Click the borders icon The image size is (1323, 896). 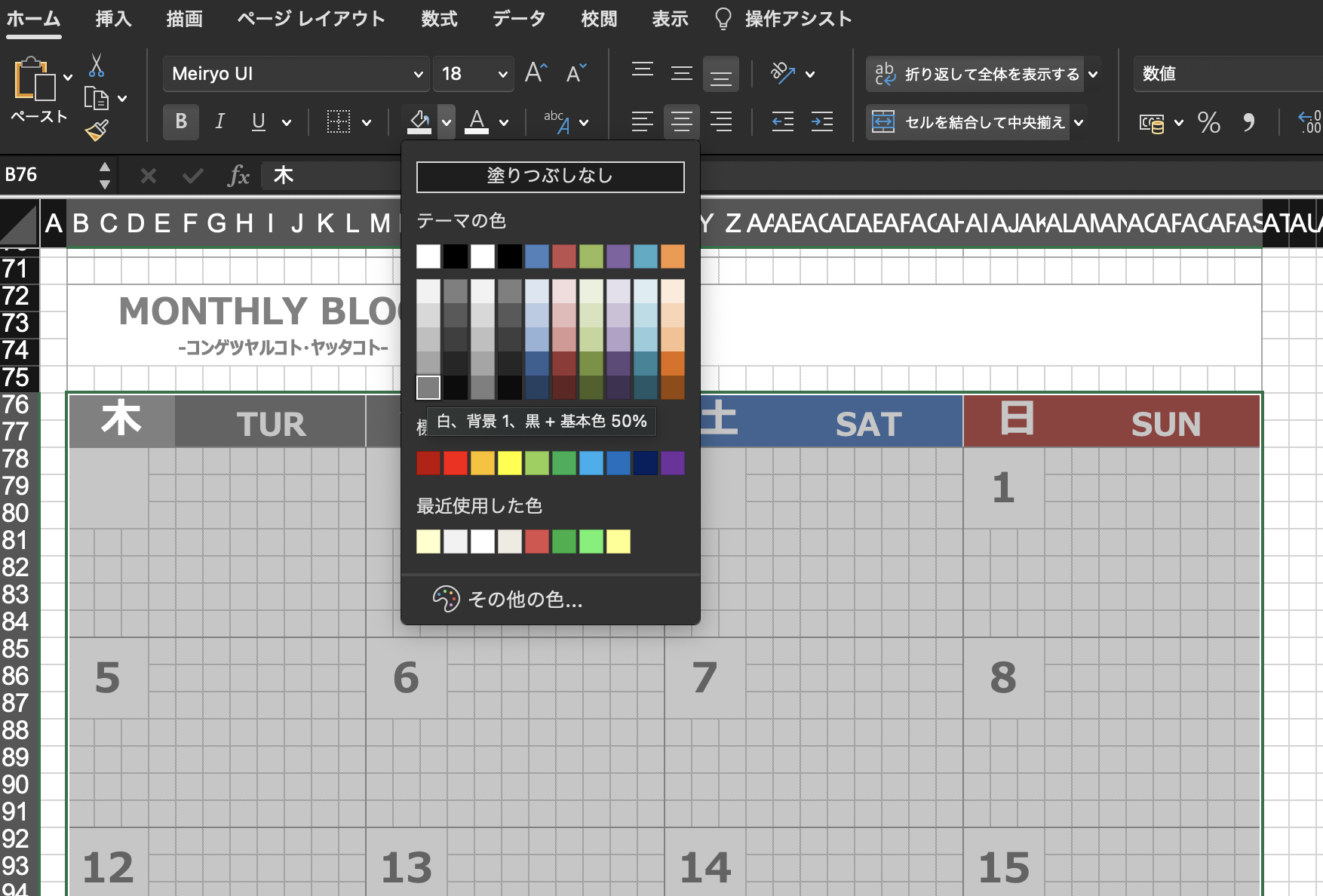coord(339,121)
